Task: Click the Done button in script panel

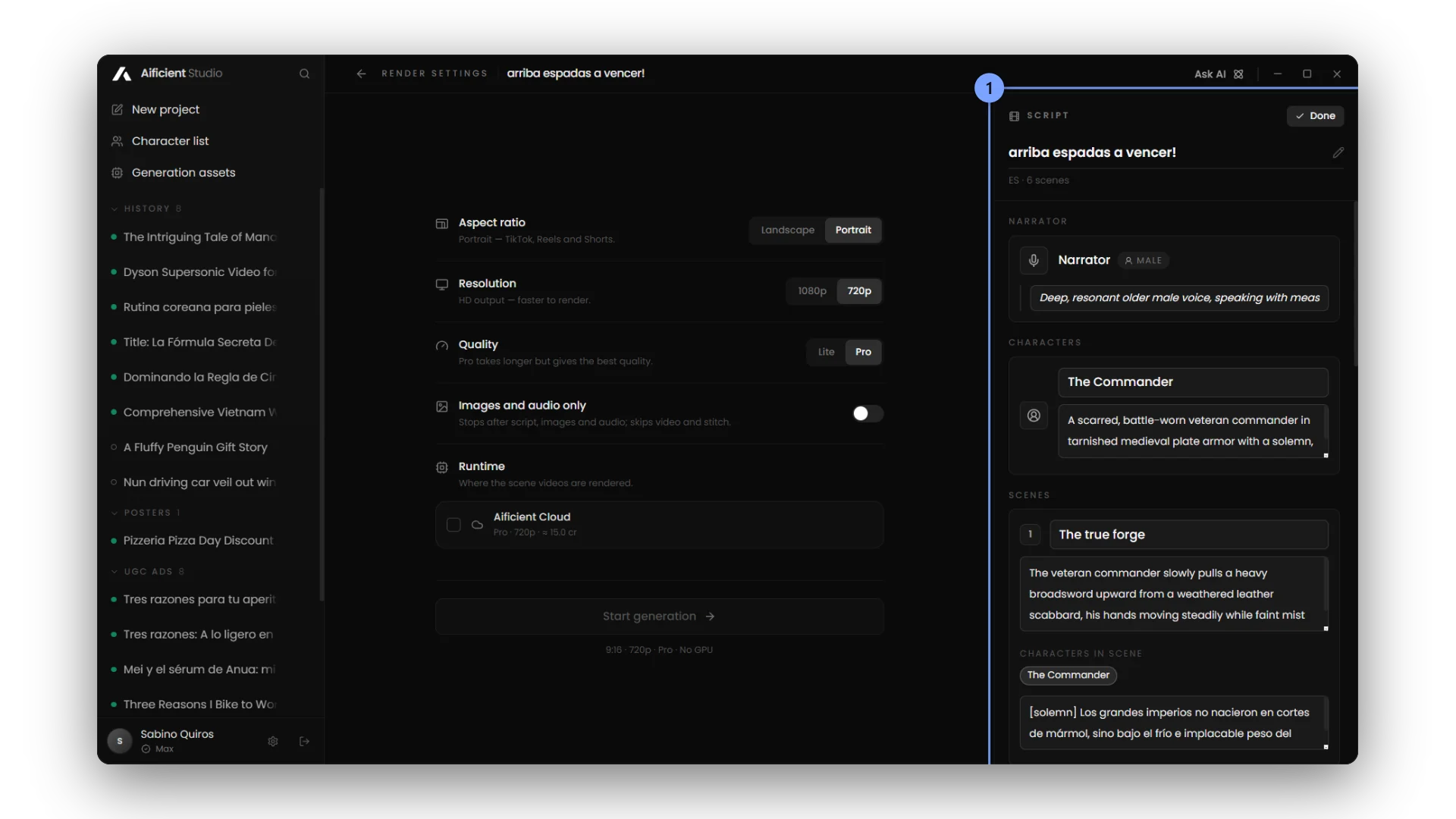Action: 1316,116
